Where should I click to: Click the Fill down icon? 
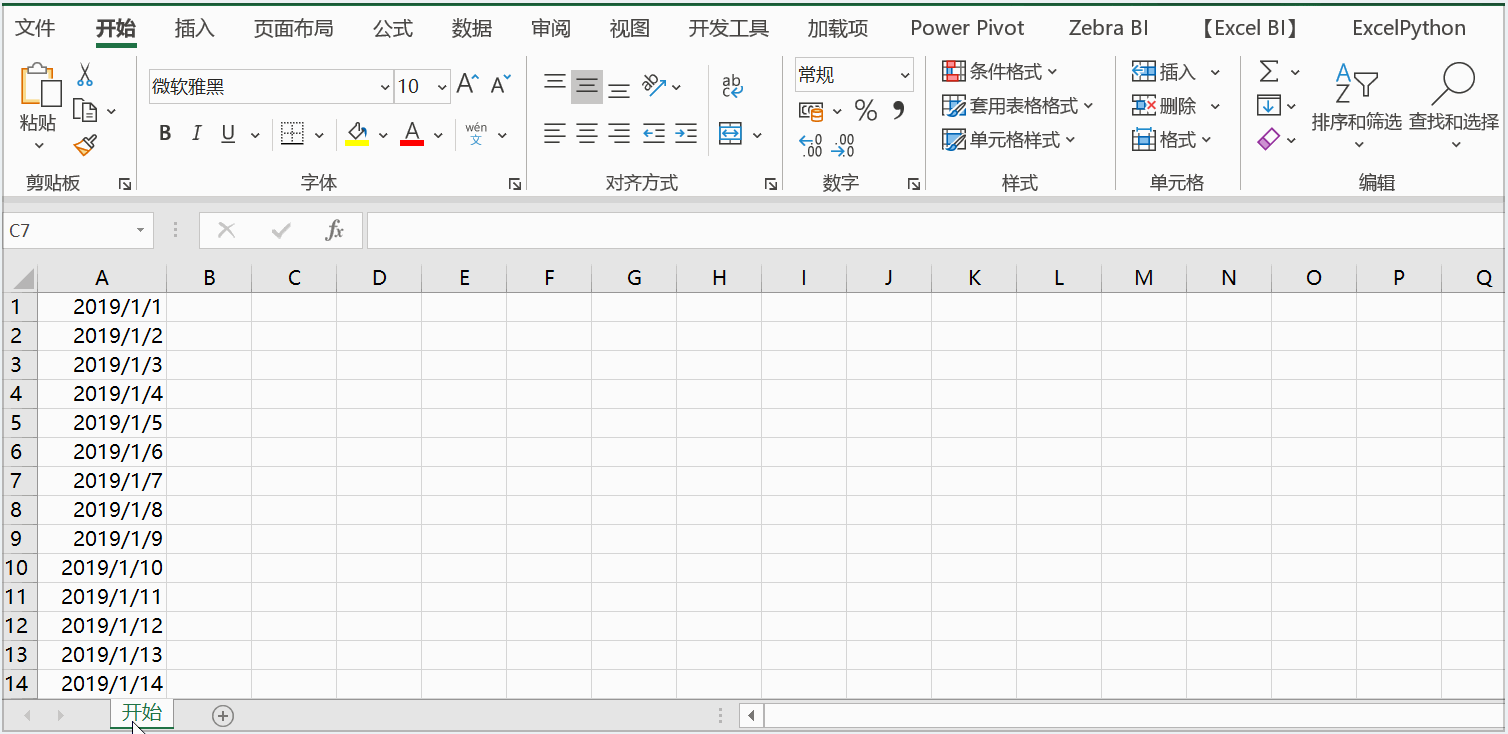(x=1268, y=105)
